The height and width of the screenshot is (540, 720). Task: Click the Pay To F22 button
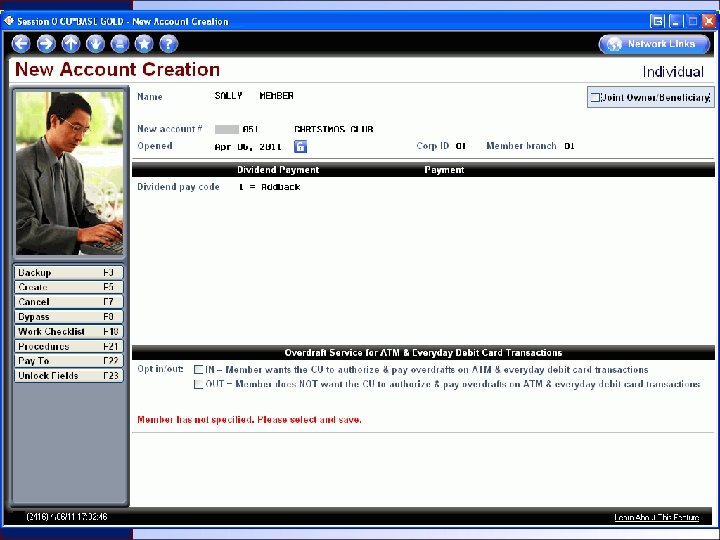[68, 360]
